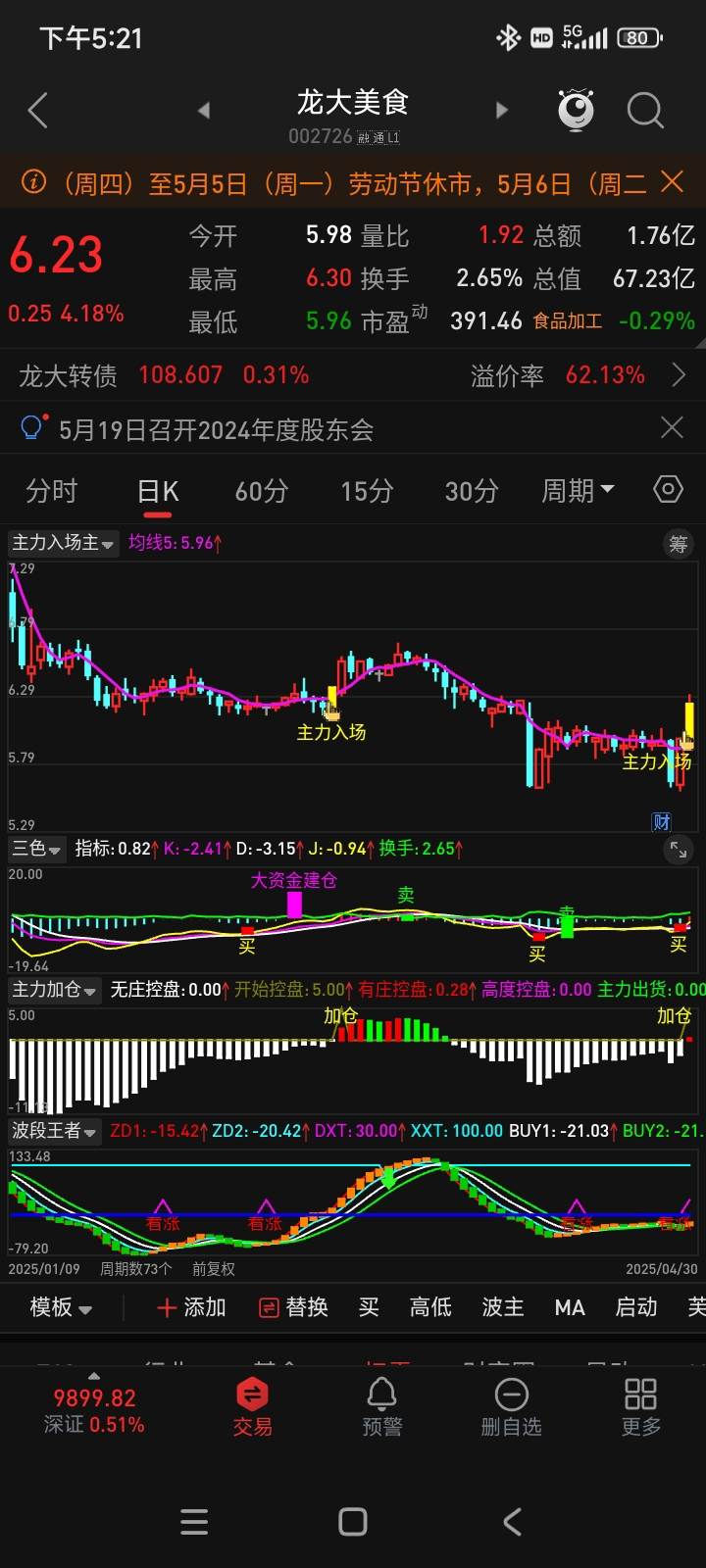Open chart settings hexagon icon
This screenshot has height=1568, width=706.
click(668, 489)
